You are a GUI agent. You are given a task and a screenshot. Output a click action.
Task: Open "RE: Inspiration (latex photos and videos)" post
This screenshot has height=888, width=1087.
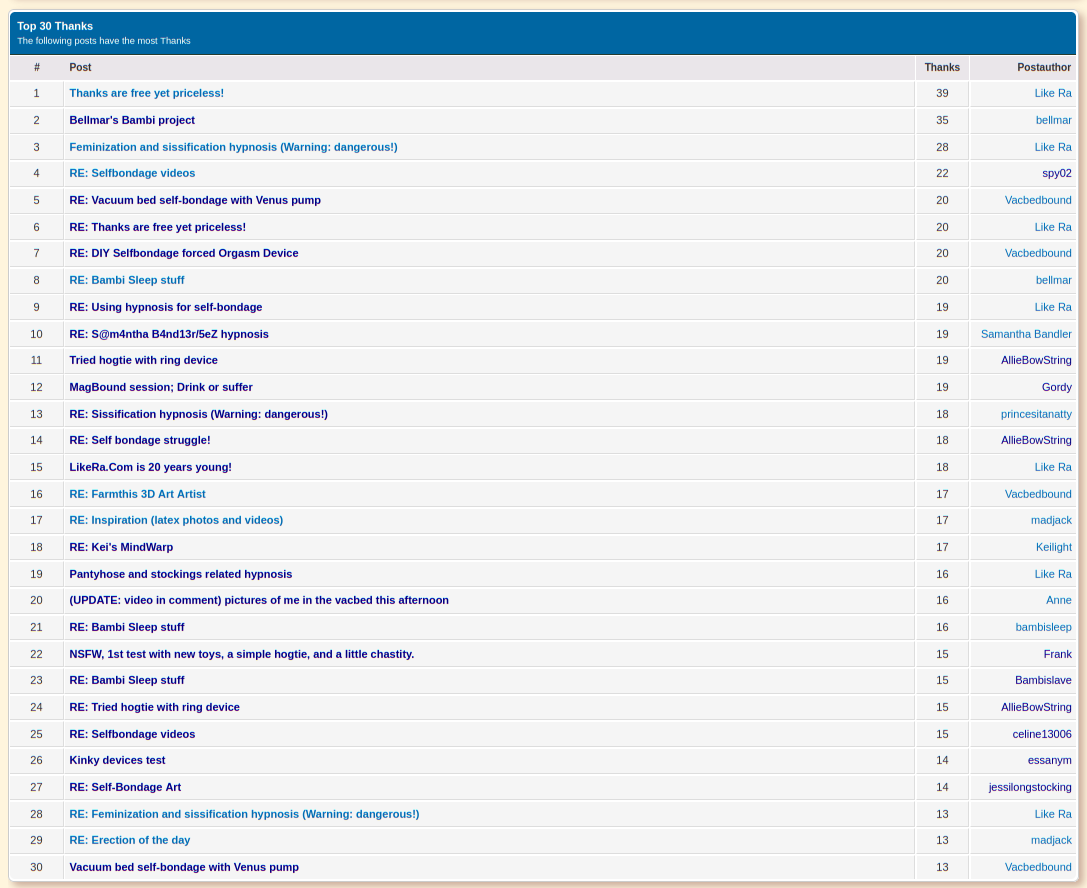176,520
